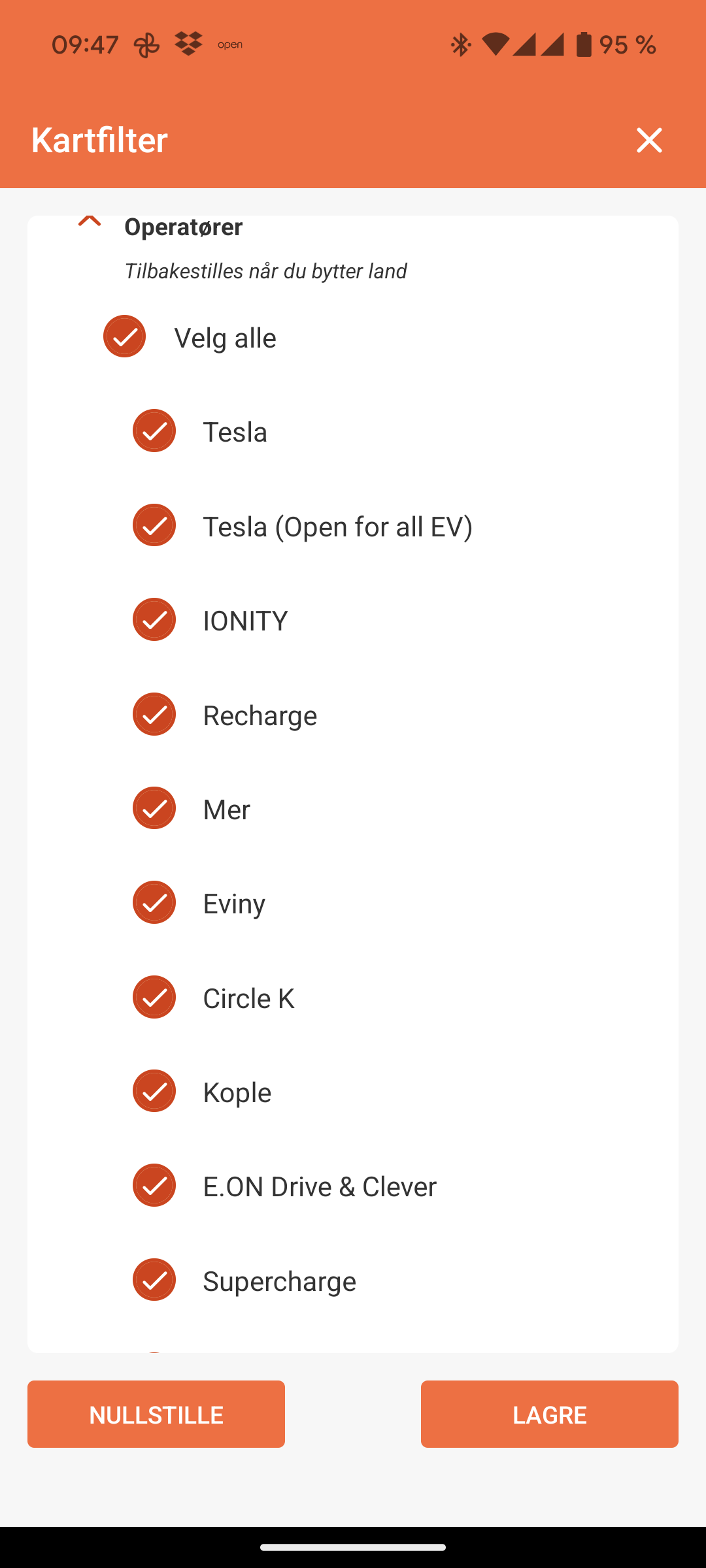This screenshot has height=1568, width=706.
Task: Toggle the Supercharge operator checkmark
Action: [154, 1280]
